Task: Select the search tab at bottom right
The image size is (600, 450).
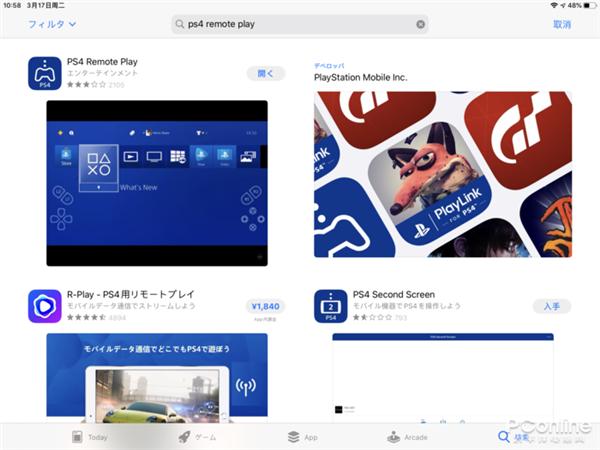Action: click(513, 437)
